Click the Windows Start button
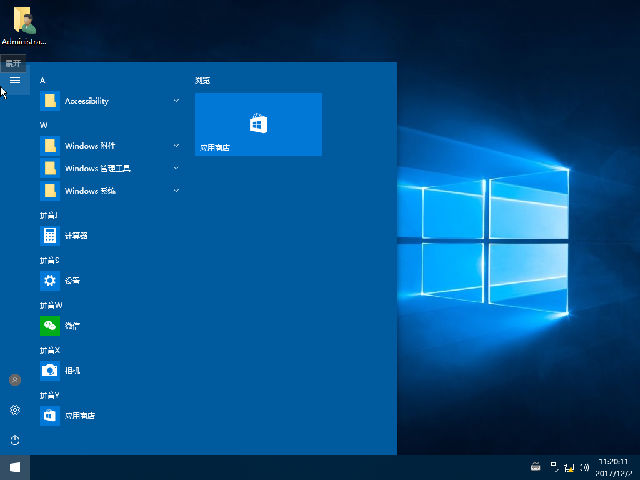 15,467
